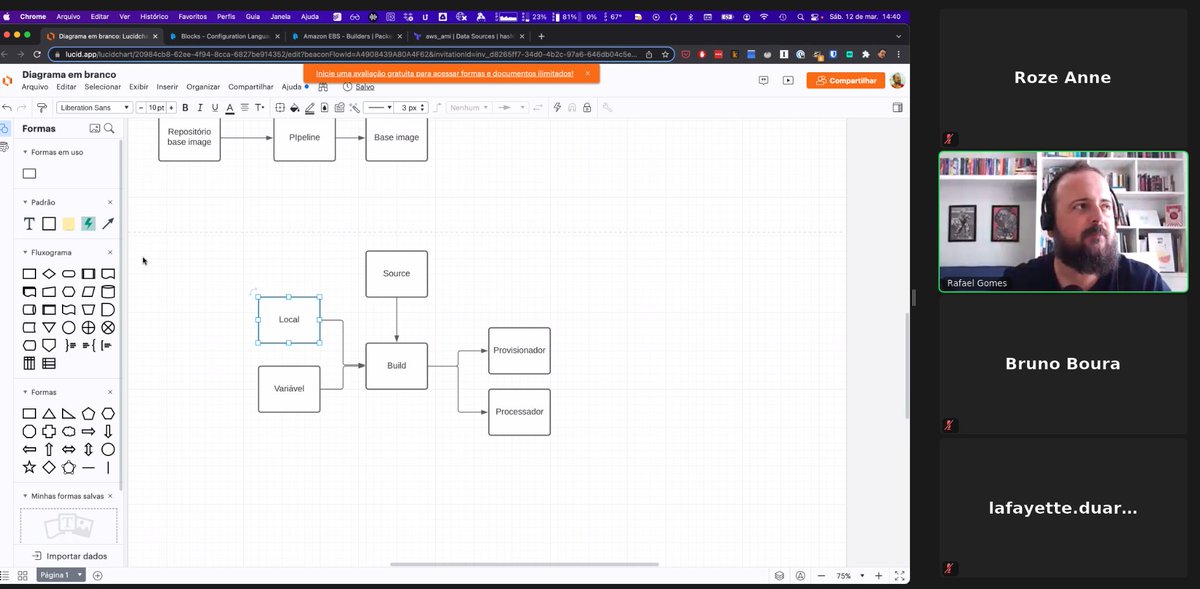1200x589 pixels.
Task: Decrease font size with minus stepper
Action: [x=141, y=107]
